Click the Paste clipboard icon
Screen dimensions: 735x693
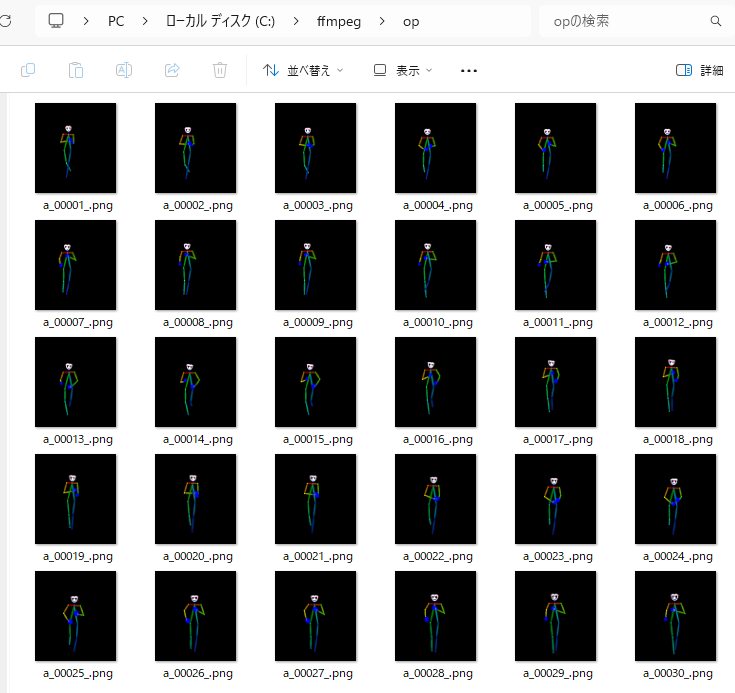(76, 70)
